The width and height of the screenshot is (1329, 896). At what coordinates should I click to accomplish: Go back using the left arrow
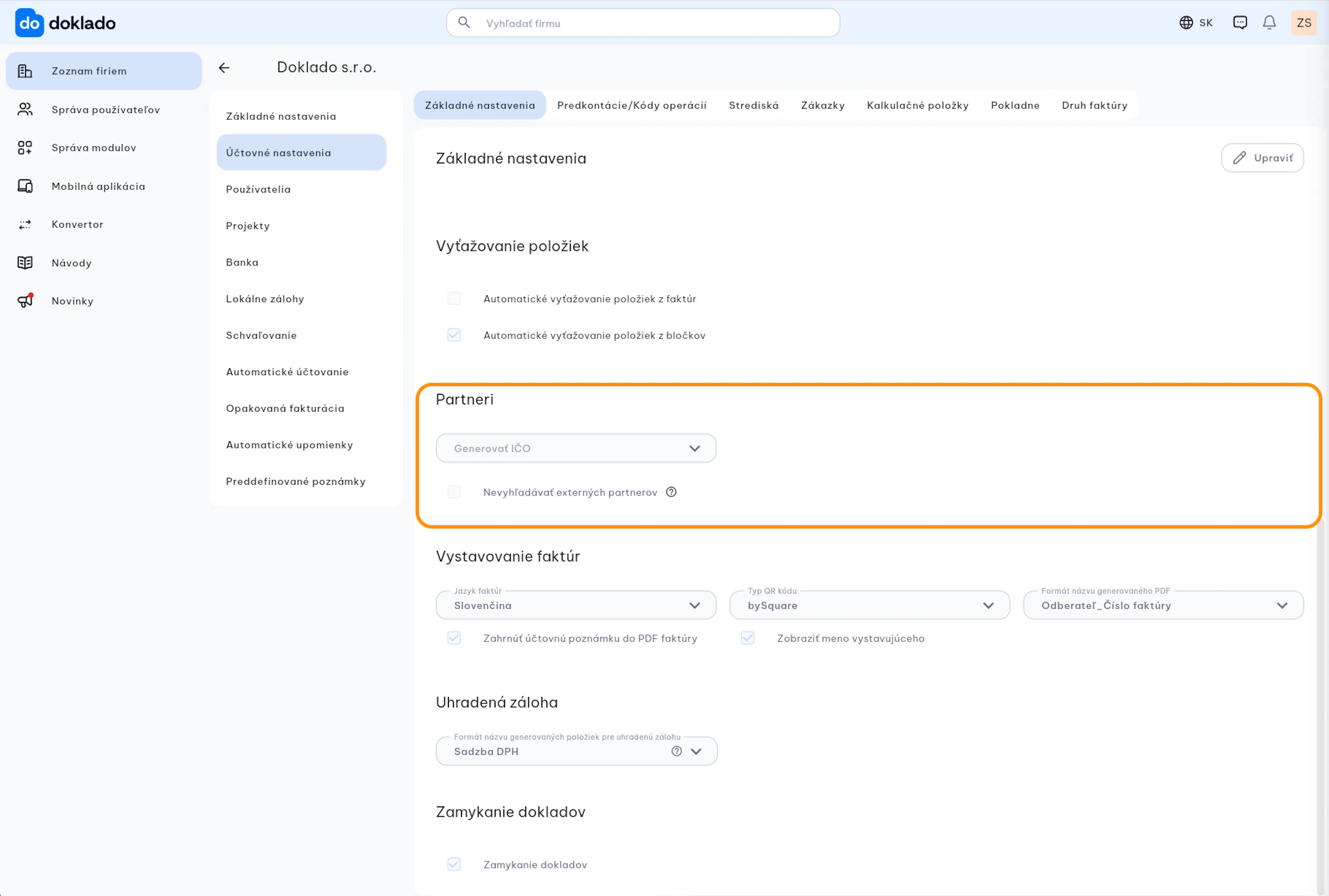(x=224, y=68)
